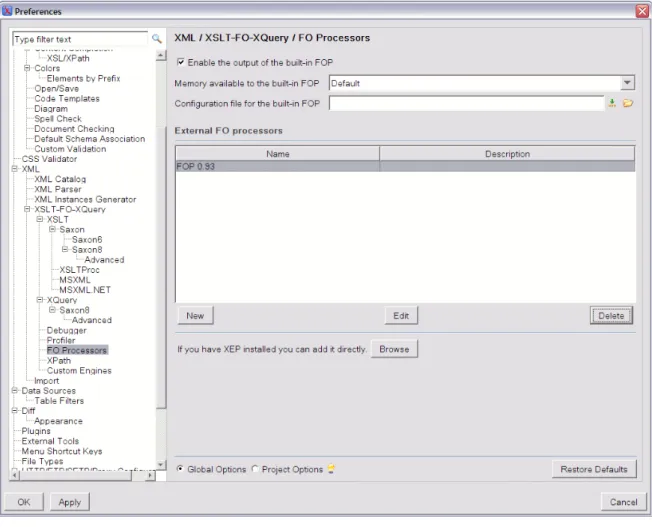Select Spell Check tree item

coord(58,119)
